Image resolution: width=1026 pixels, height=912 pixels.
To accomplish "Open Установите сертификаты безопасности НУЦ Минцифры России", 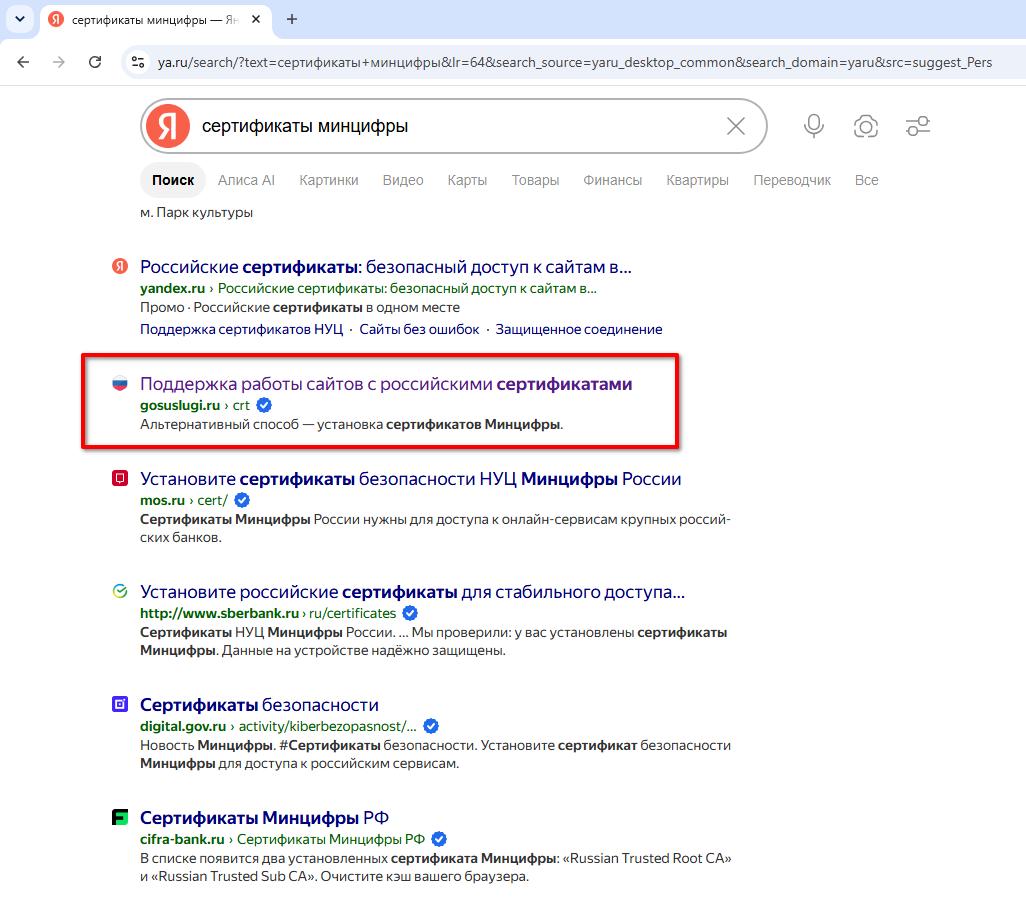I will [410, 479].
